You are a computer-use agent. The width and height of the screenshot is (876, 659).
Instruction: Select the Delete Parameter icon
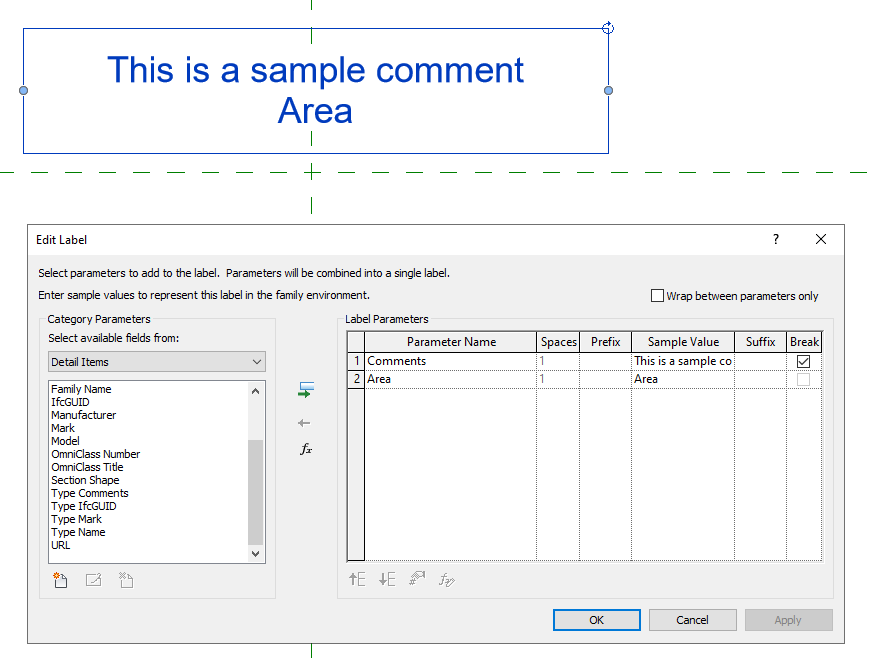pos(125,580)
